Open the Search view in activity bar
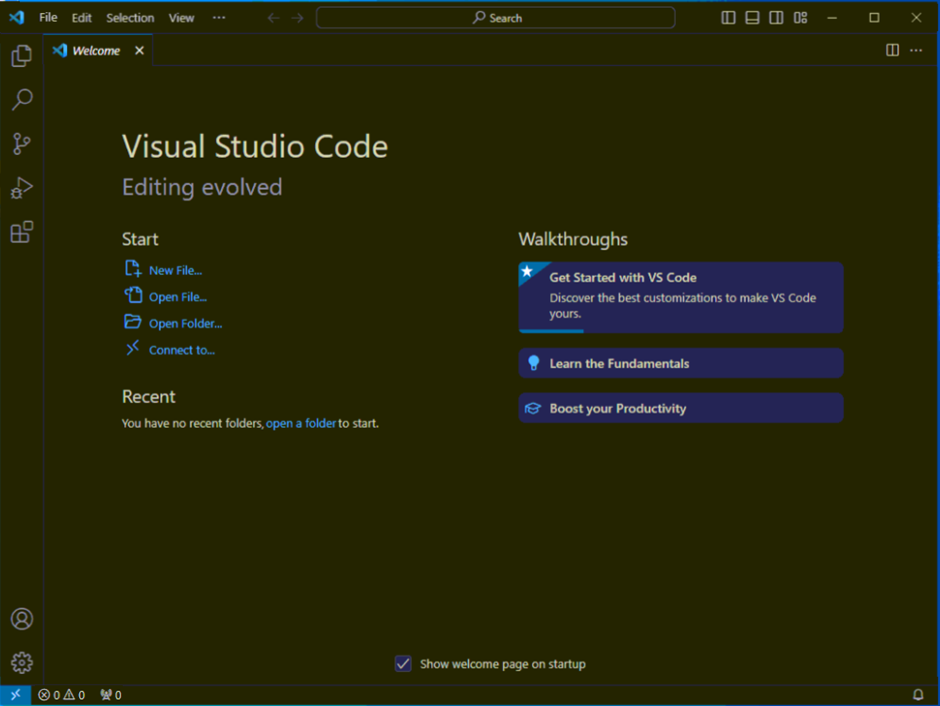 (x=22, y=99)
